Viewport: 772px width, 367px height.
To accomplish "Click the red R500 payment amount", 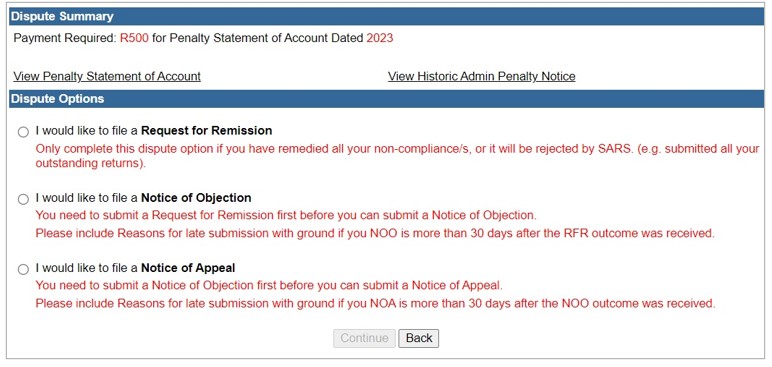I will click(134, 38).
